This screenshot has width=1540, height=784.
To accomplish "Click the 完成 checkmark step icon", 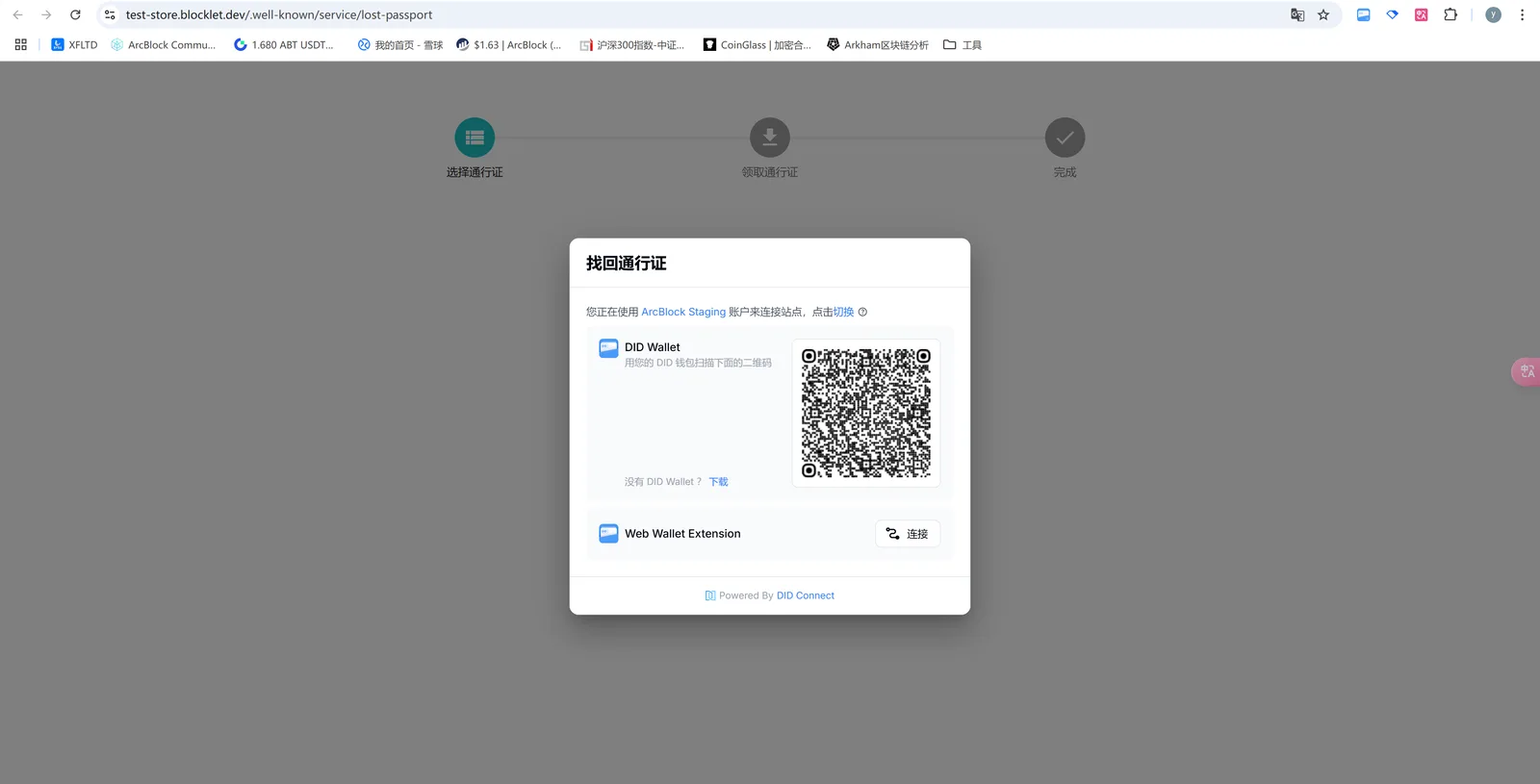I will click(x=1065, y=138).
